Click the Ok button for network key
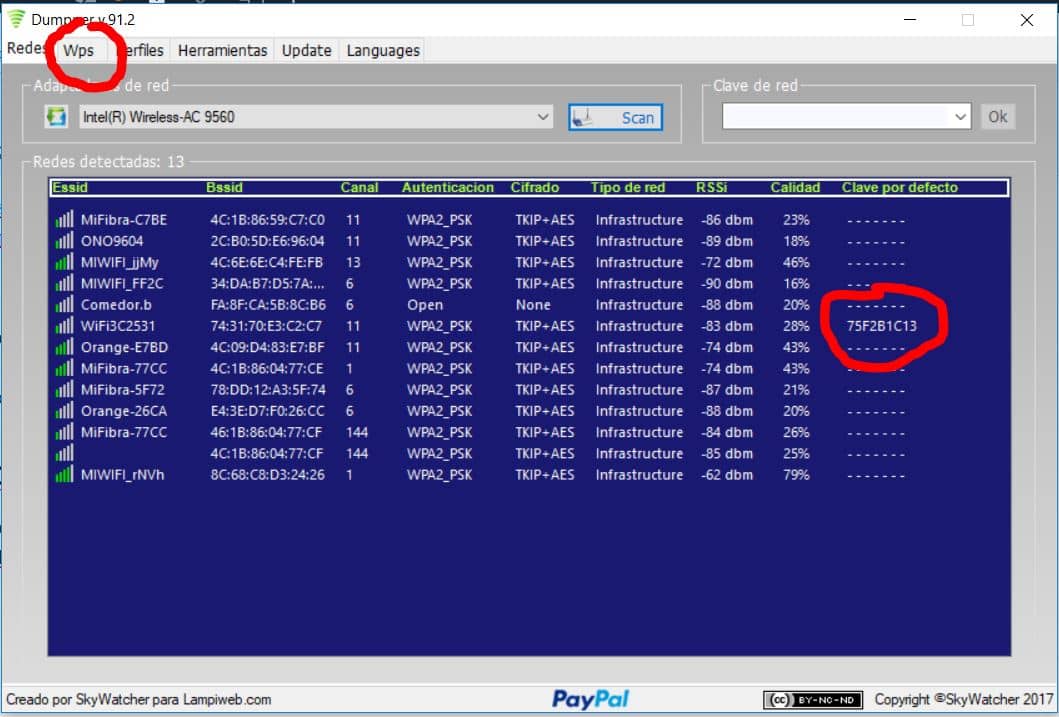The width and height of the screenshot is (1059, 717). click(x=998, y=117)
